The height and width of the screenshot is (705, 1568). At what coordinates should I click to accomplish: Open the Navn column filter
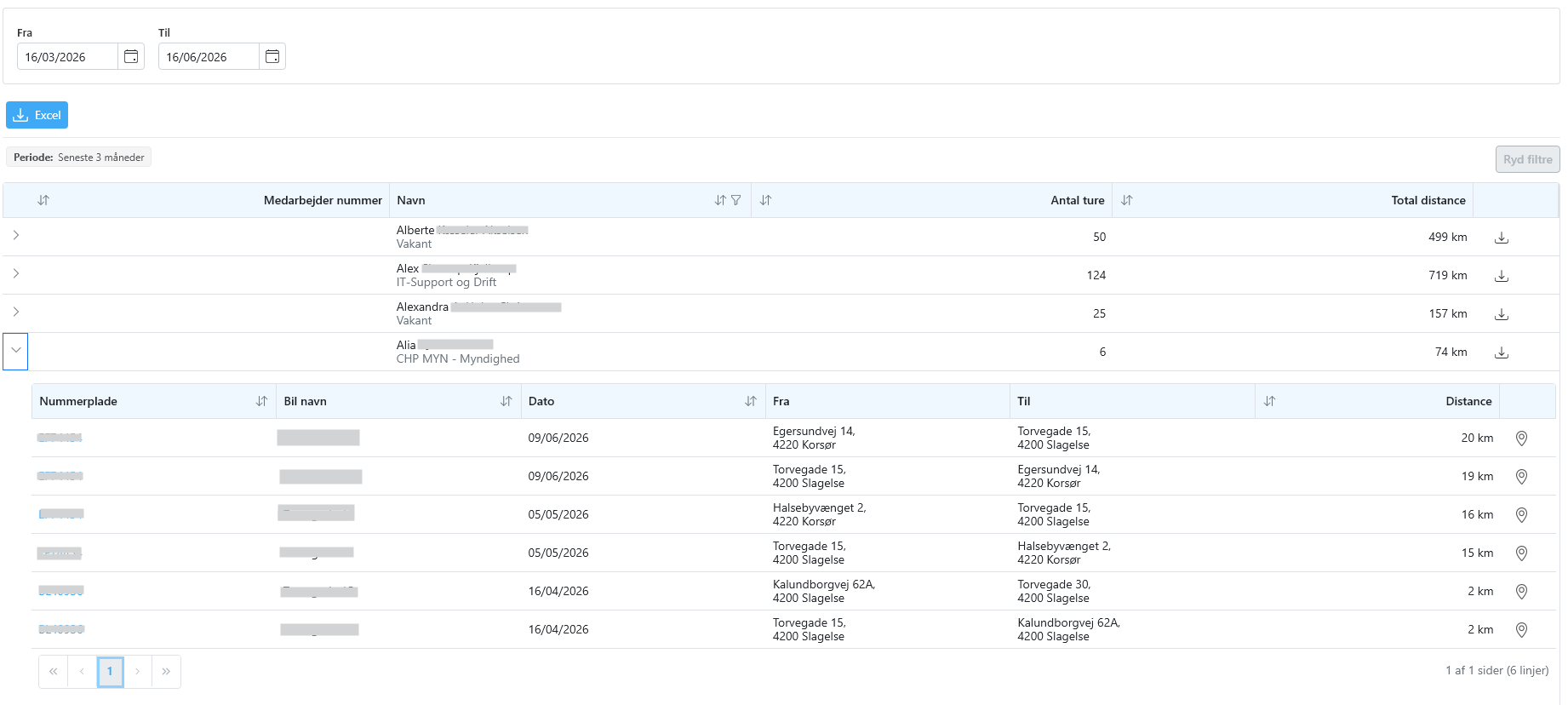(x=736, y=200)
